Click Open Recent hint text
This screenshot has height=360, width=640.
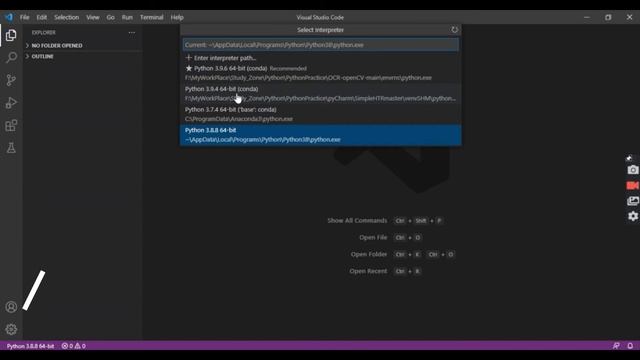368,271
